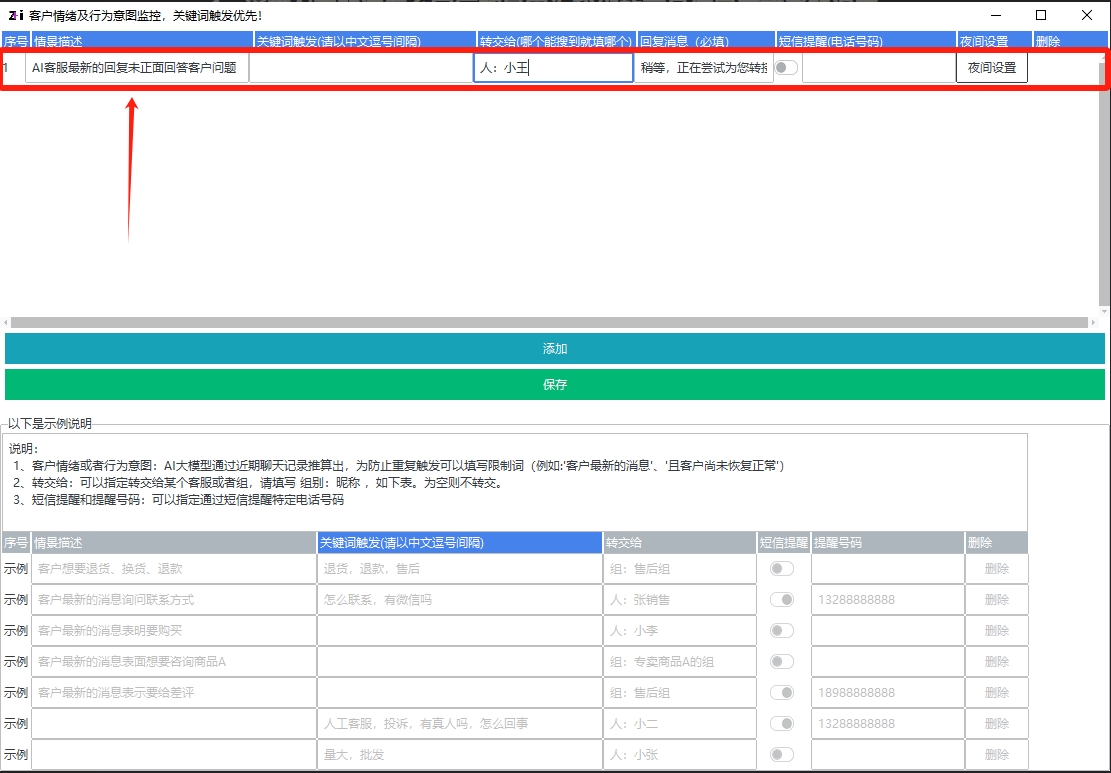Click the 删除 button in first example row

click(996, 569)
